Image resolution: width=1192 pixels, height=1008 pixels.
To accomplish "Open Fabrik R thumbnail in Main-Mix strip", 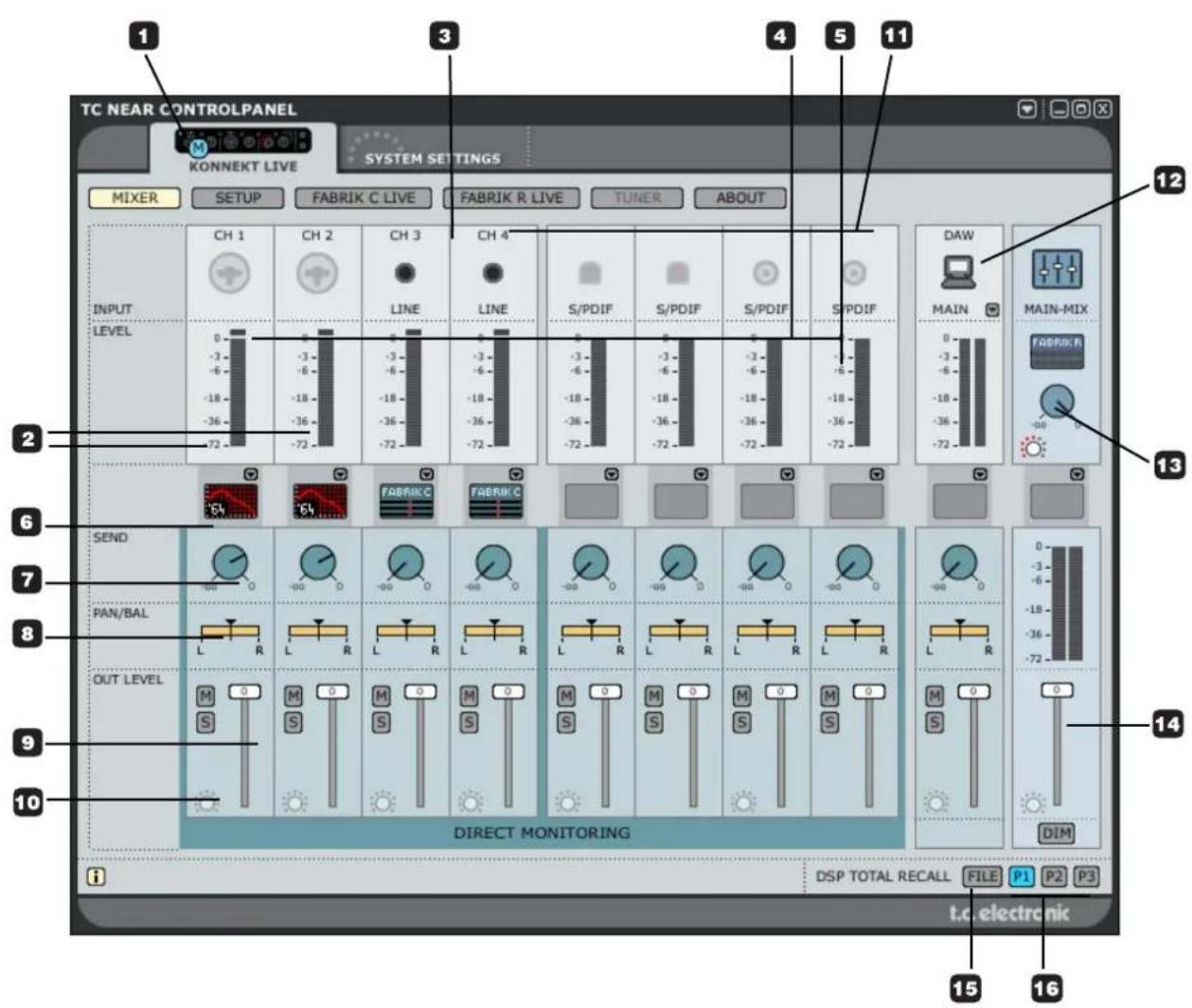I will pyautogui.click(x=1057, y=351).
